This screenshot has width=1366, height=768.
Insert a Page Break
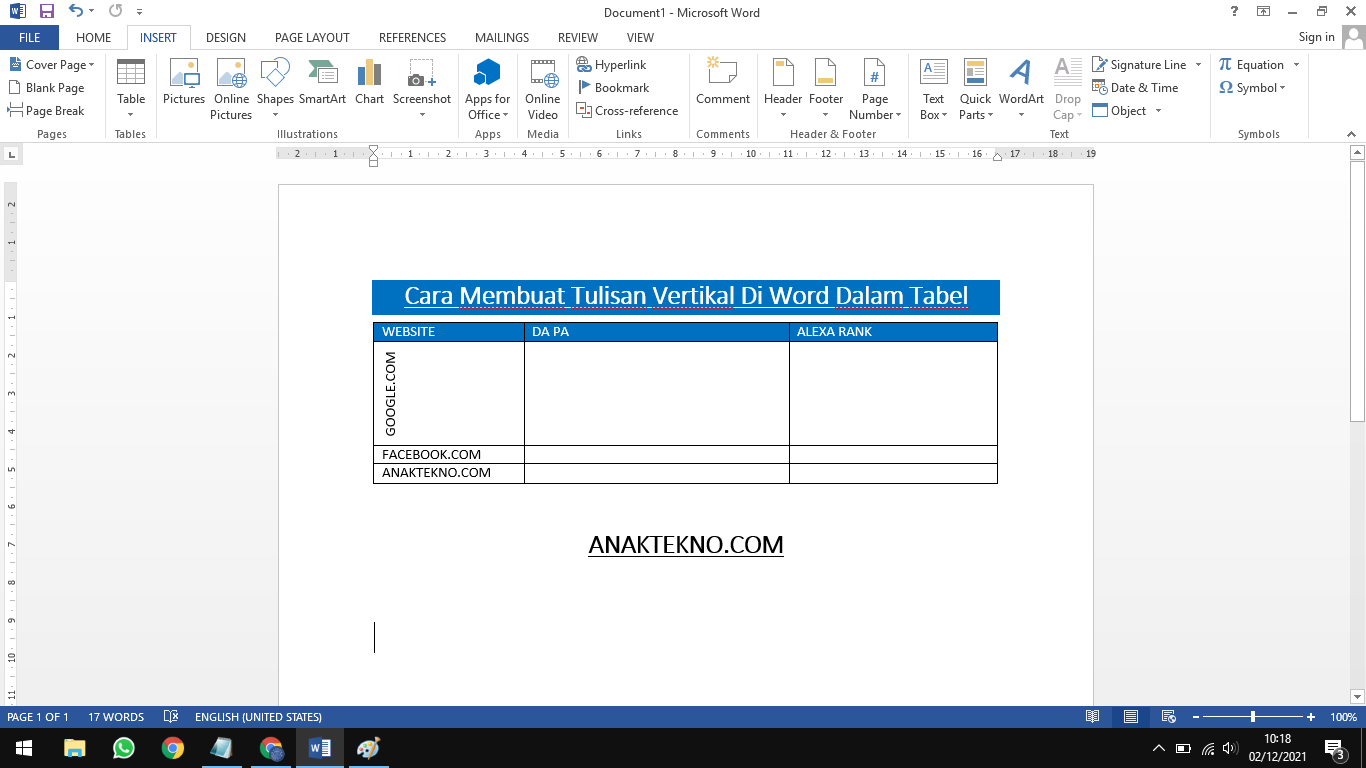(x=46, y=111)
